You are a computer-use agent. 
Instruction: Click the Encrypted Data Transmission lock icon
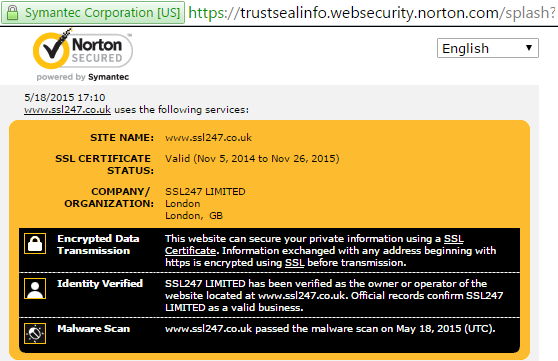click(35, 244)
